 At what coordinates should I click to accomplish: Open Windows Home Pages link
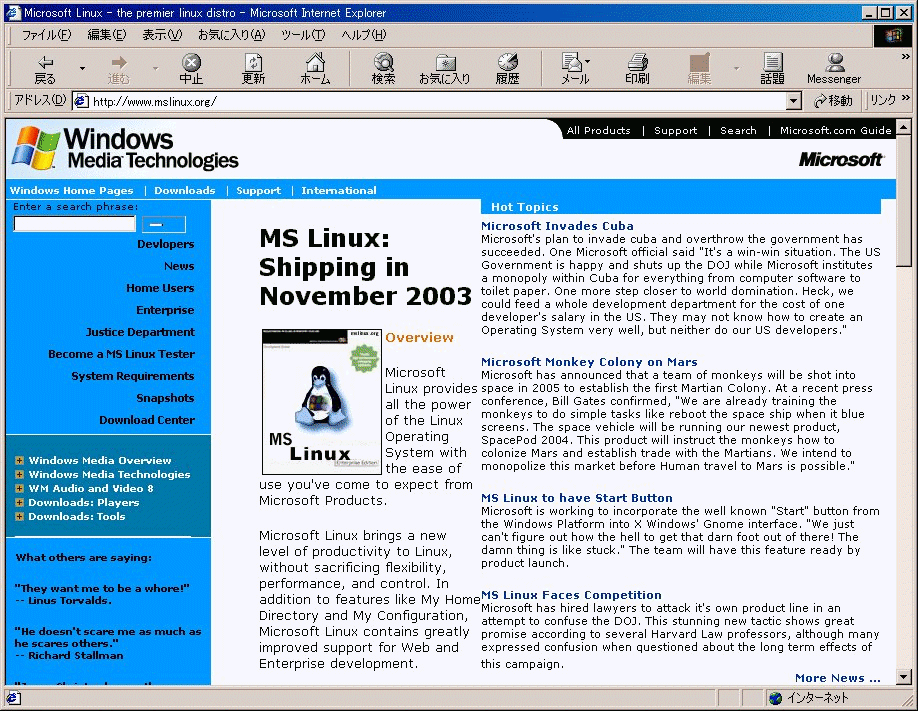(71, 190)
